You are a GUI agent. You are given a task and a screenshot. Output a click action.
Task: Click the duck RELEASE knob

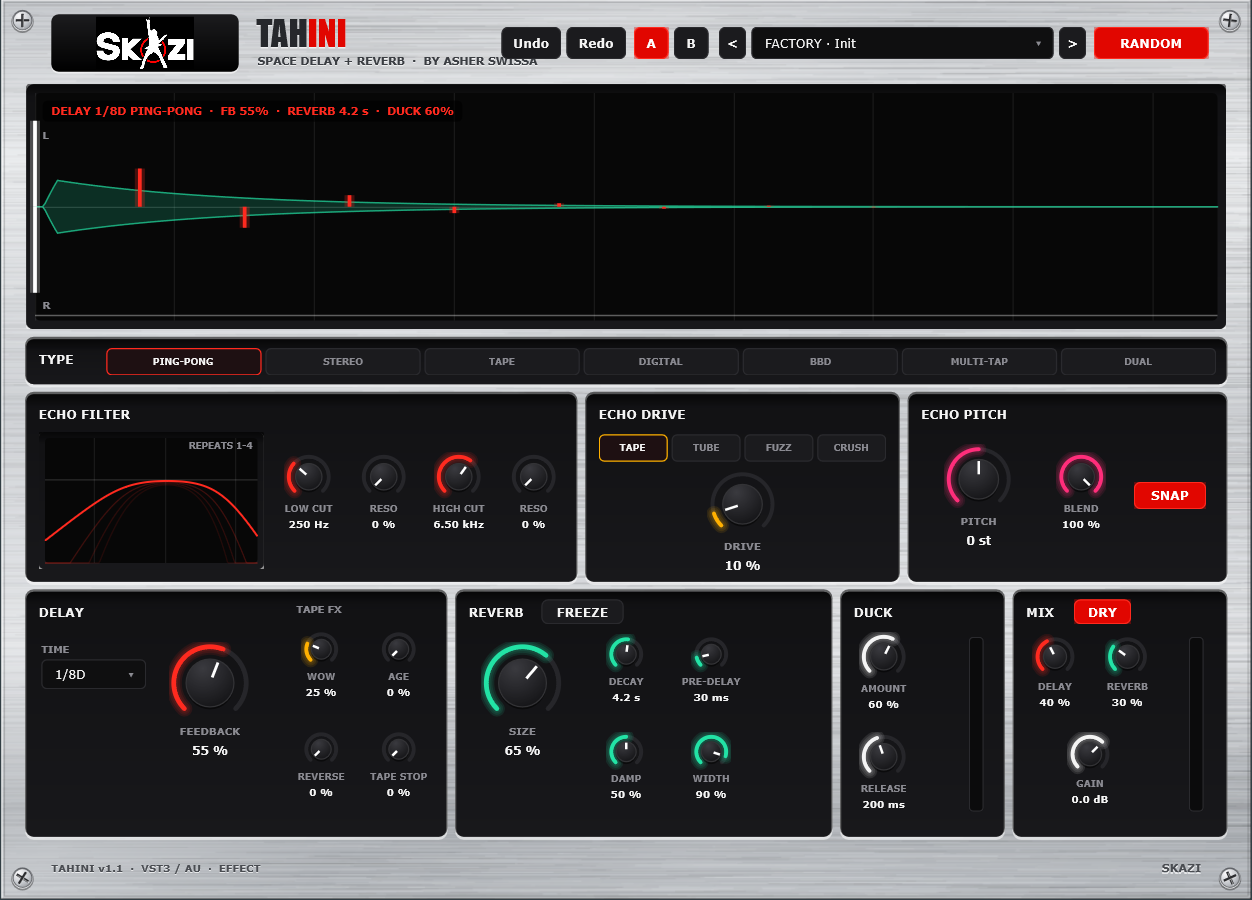click(x=883, y=756)
